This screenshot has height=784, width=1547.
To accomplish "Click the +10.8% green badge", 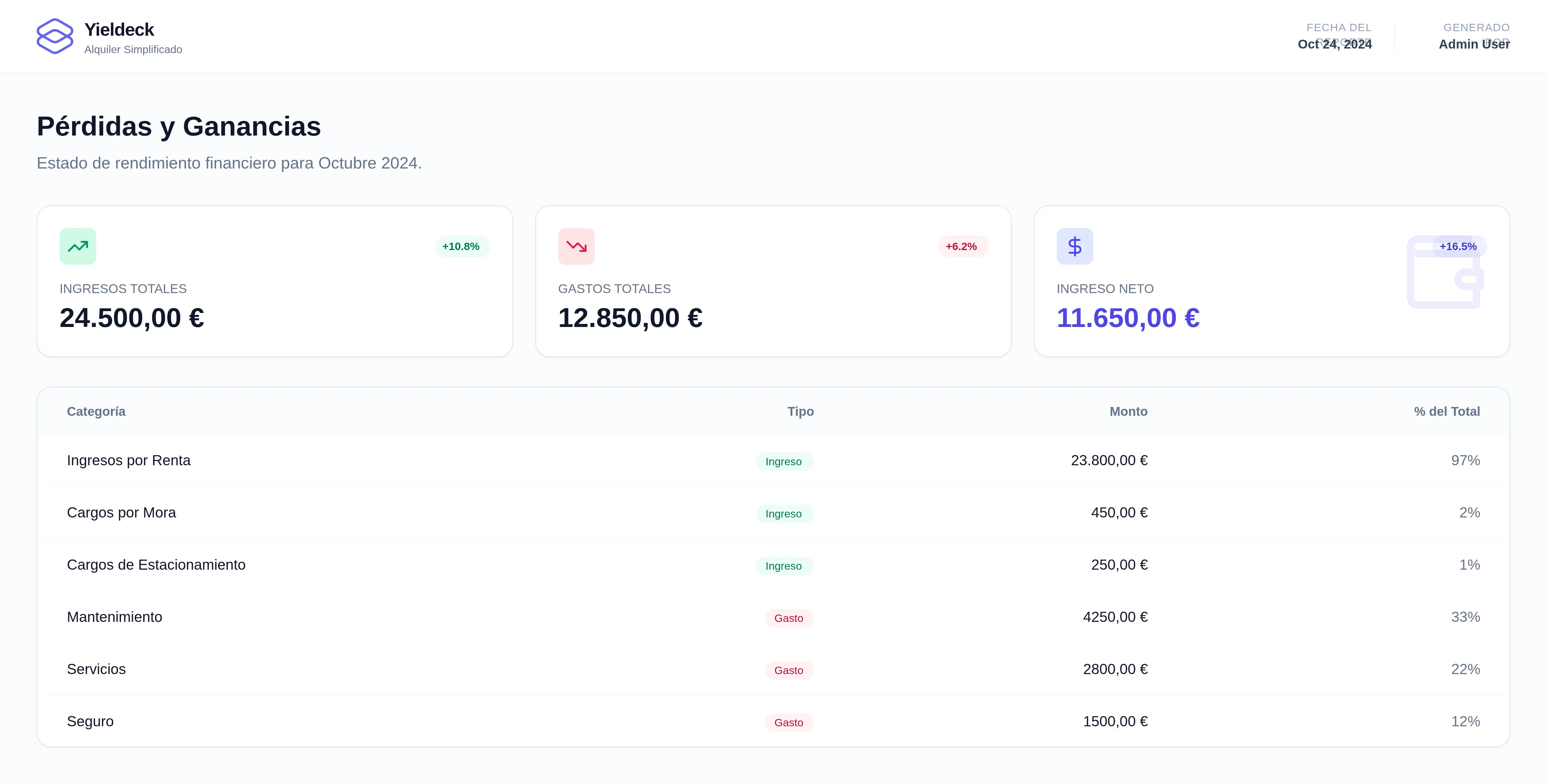I will point(461,246).
